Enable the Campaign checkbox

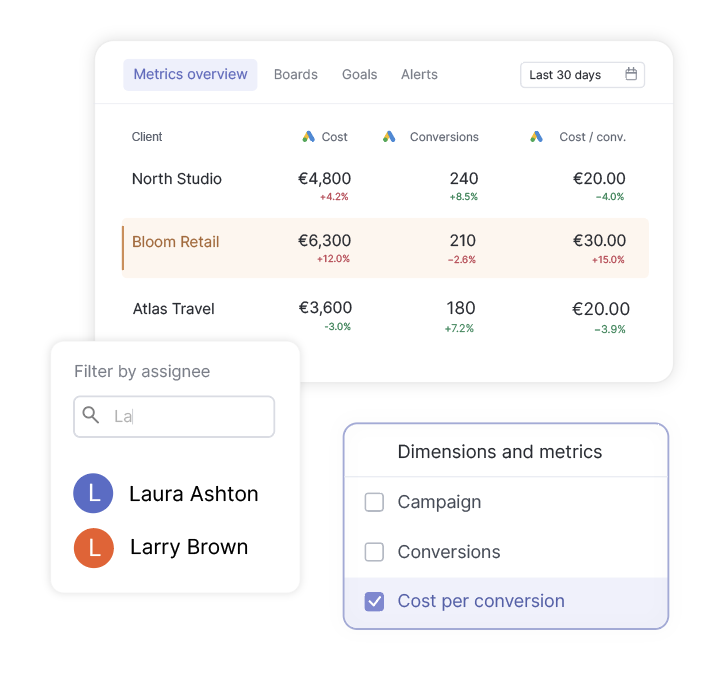pos(374,502)
